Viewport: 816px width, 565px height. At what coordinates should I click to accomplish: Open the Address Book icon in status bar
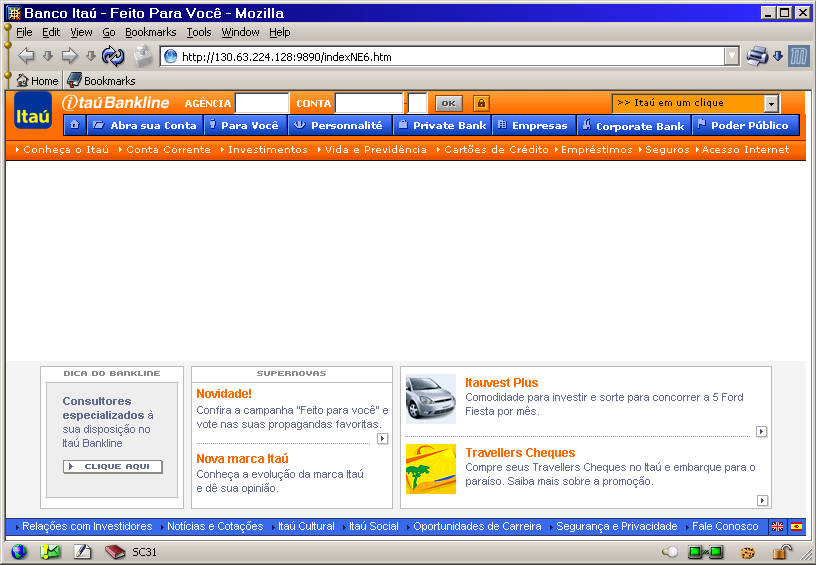coord(114,552)
